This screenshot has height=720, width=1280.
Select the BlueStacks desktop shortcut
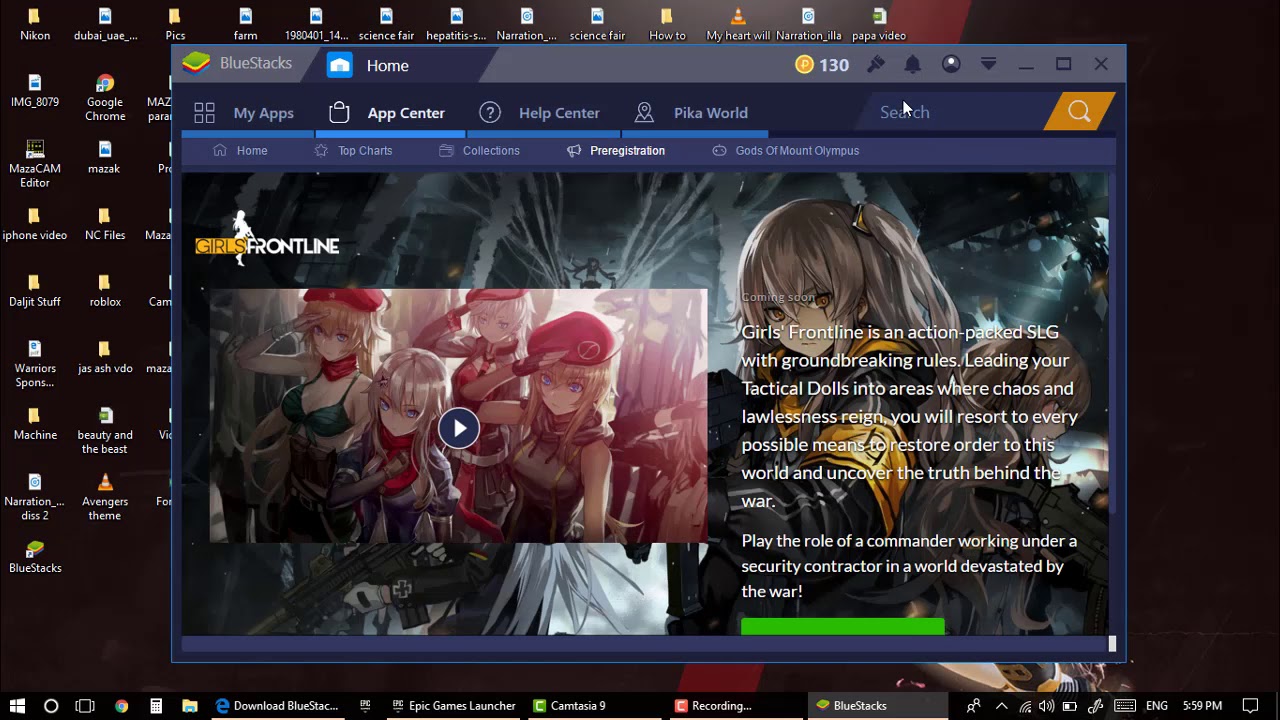pyautogui.click(x=35, y=557)
